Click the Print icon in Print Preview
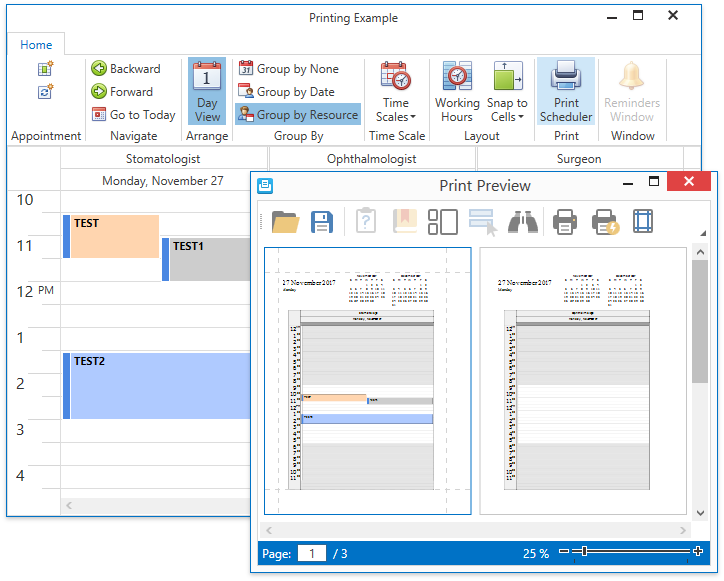724x581 pixels. coord(565,222)
